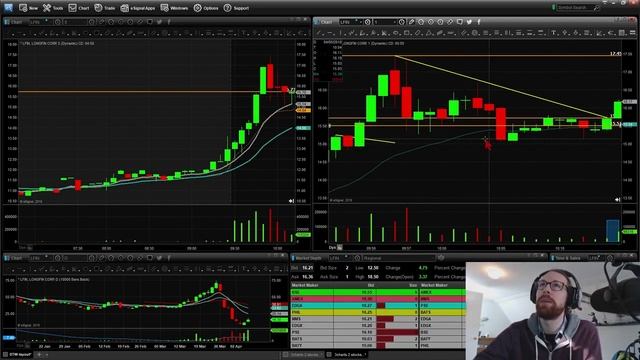Image resolution: width=640 pixels, height=360 pixels.
Task: Select the vertical line tool in right chart
Action: [340, 33]
